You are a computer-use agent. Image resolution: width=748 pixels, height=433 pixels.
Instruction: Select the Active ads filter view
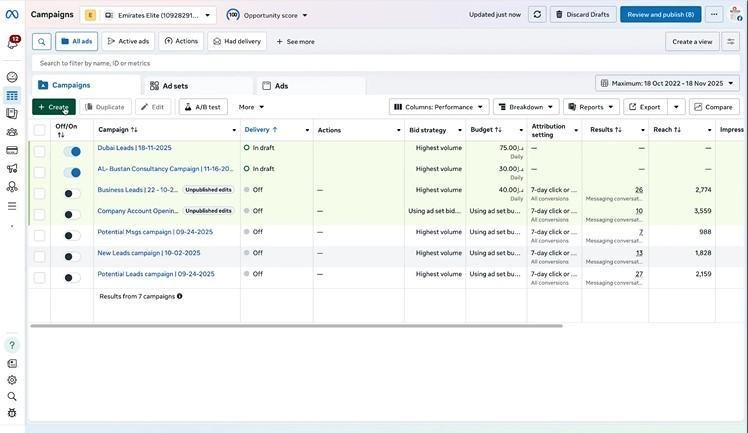[x=128, y=41]
